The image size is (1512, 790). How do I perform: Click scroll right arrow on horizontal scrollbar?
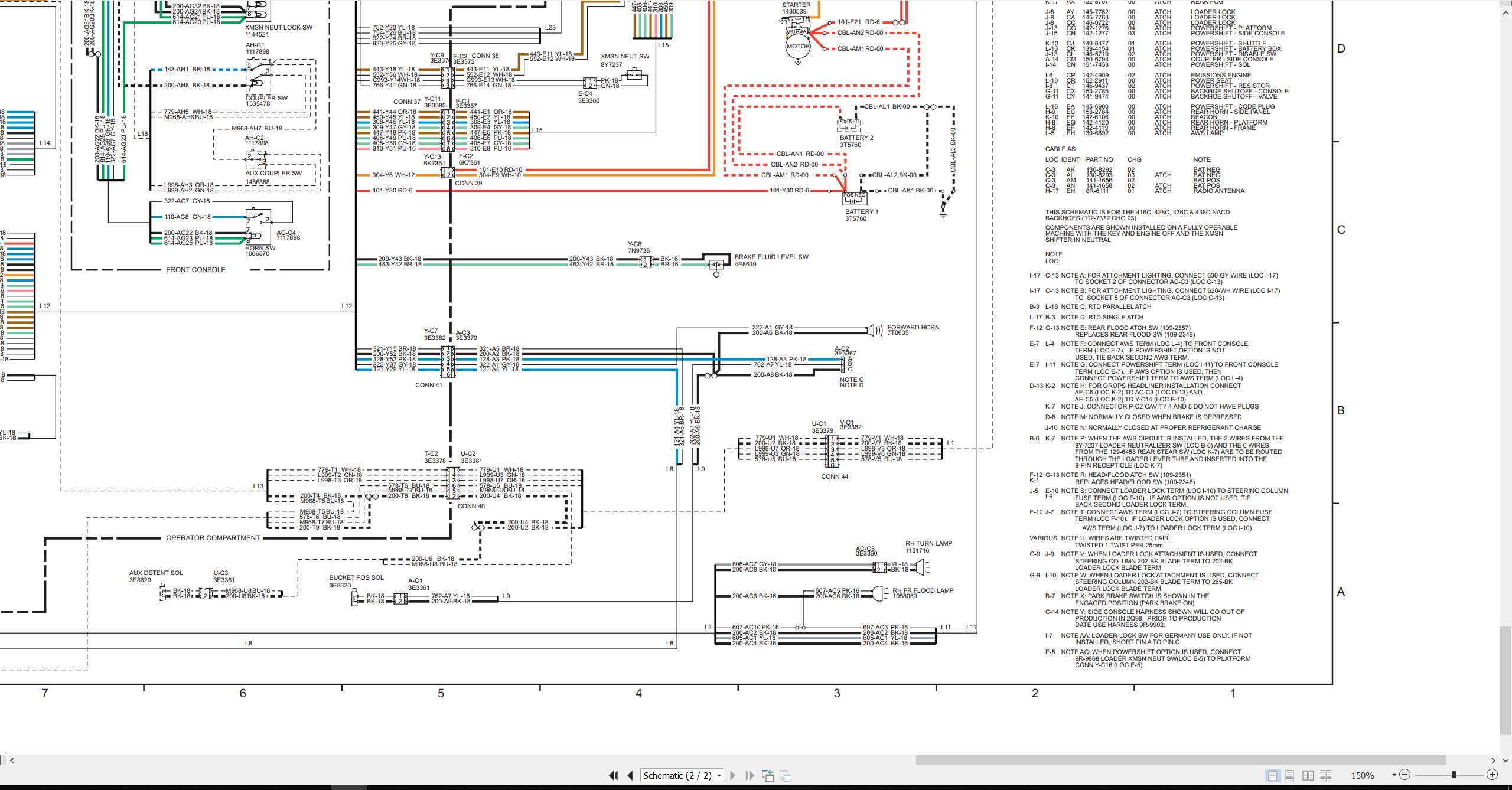1493,760
